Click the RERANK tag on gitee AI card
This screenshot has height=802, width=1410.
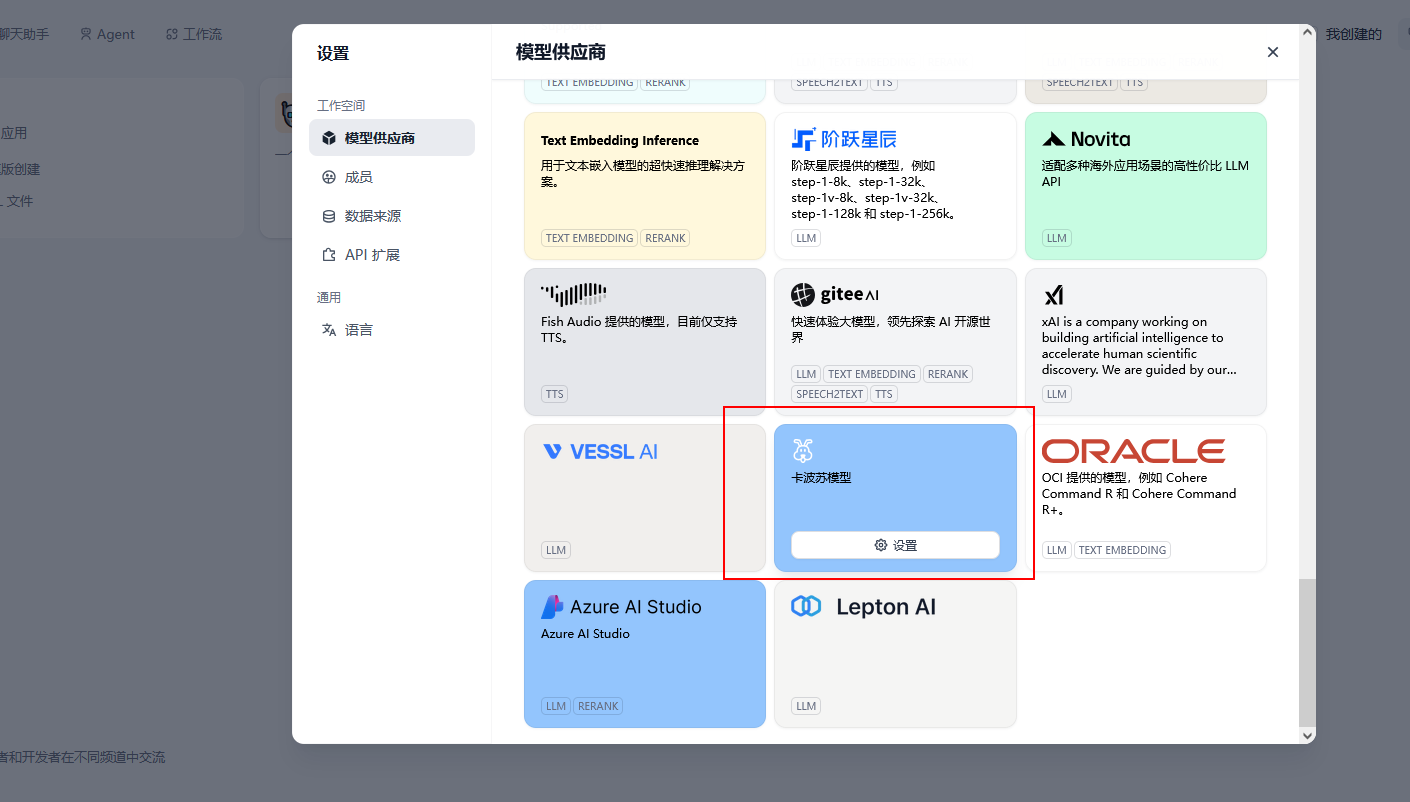pos(948,374)
